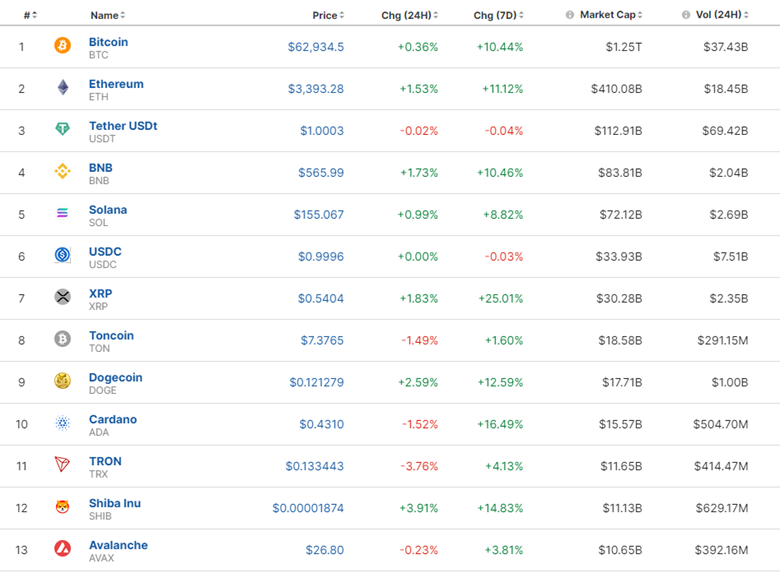Open the Solana name link
780x573 pixels.
pos(108,209)
